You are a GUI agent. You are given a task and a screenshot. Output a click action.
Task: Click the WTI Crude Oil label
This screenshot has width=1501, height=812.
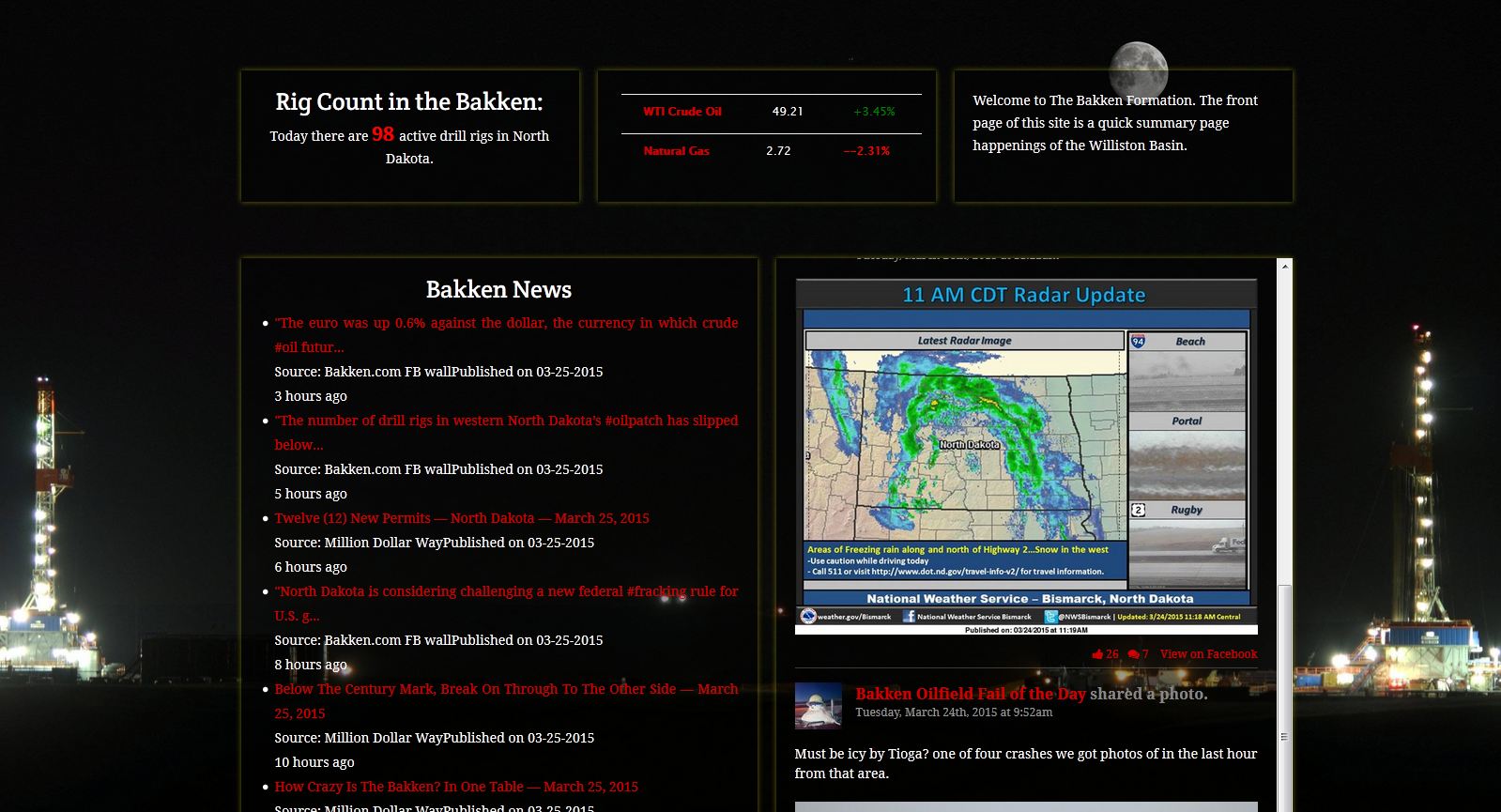(x=682, y=112)
